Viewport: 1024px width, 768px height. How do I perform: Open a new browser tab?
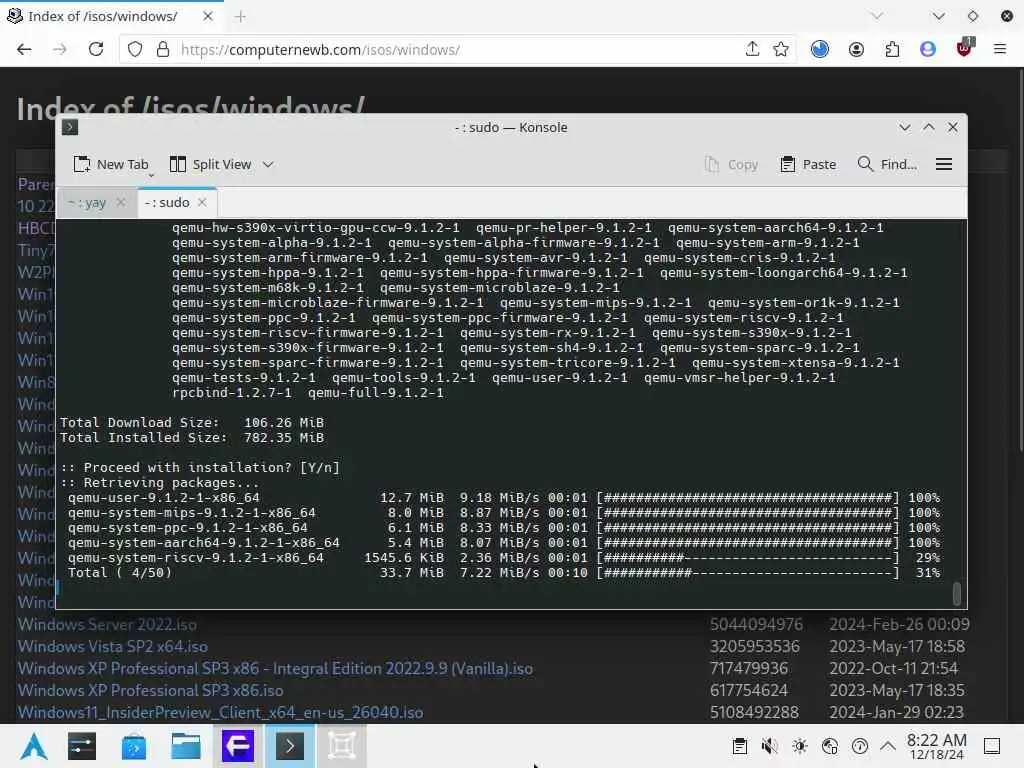[x=240, y=17]
